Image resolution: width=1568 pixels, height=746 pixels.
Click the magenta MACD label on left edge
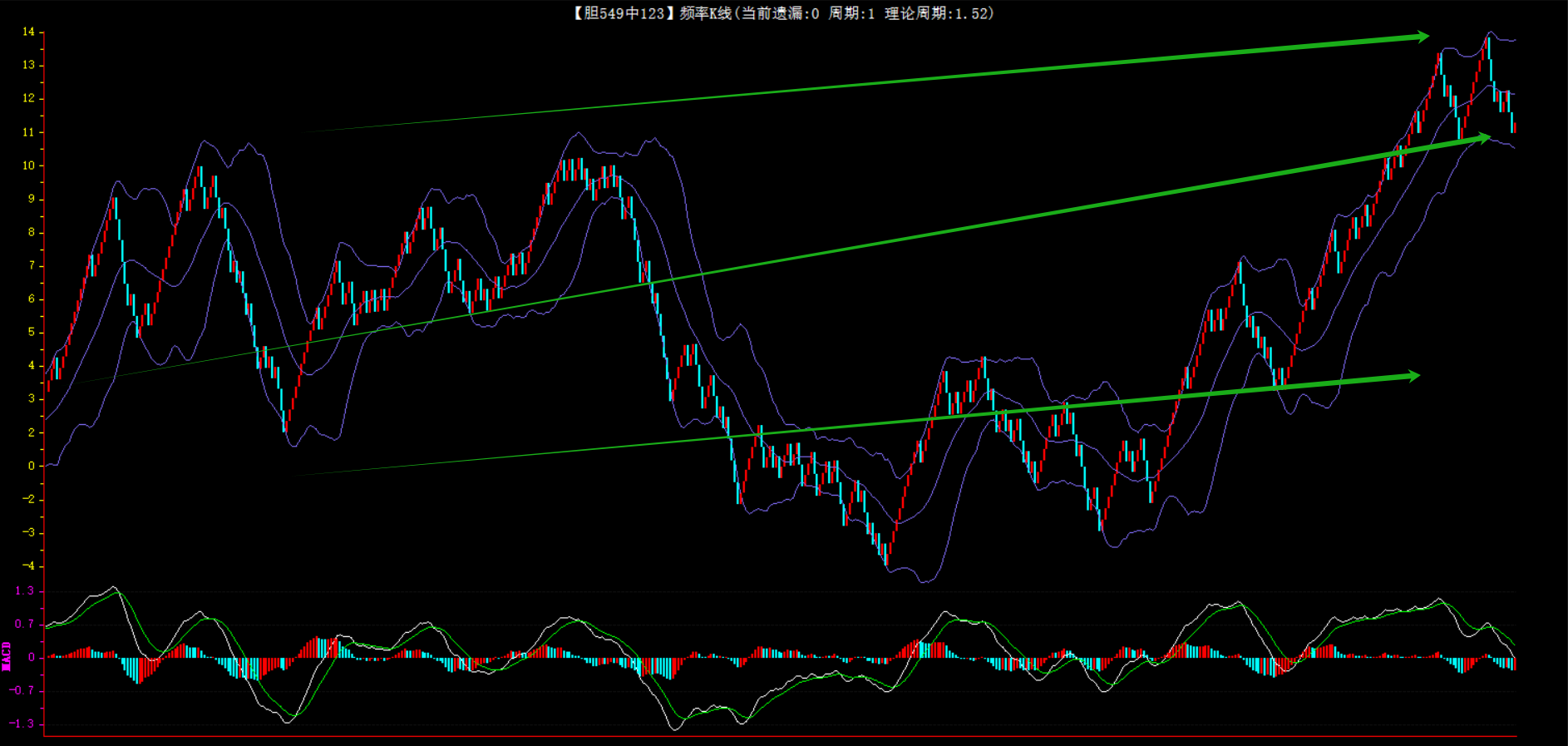pyautogui.click(x=7, y=656)
